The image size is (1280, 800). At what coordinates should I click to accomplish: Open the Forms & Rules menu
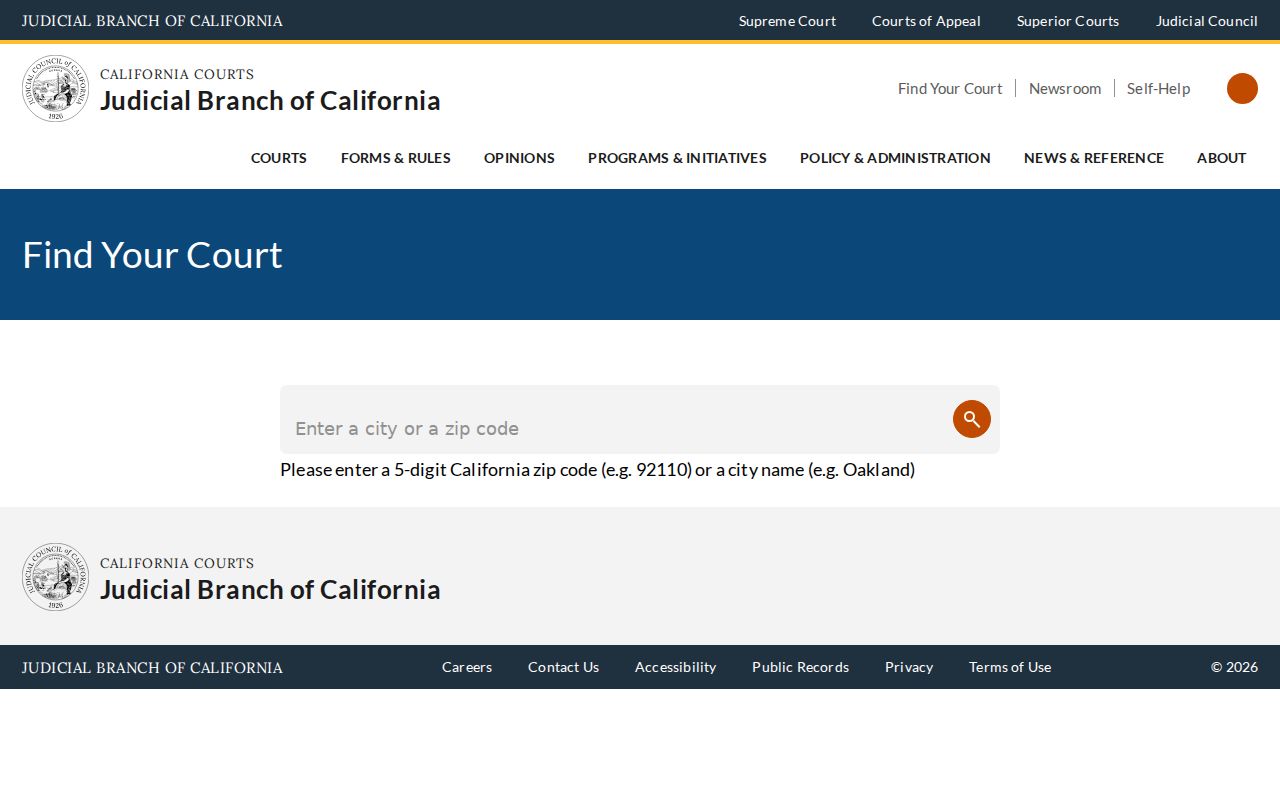[396, 158]
